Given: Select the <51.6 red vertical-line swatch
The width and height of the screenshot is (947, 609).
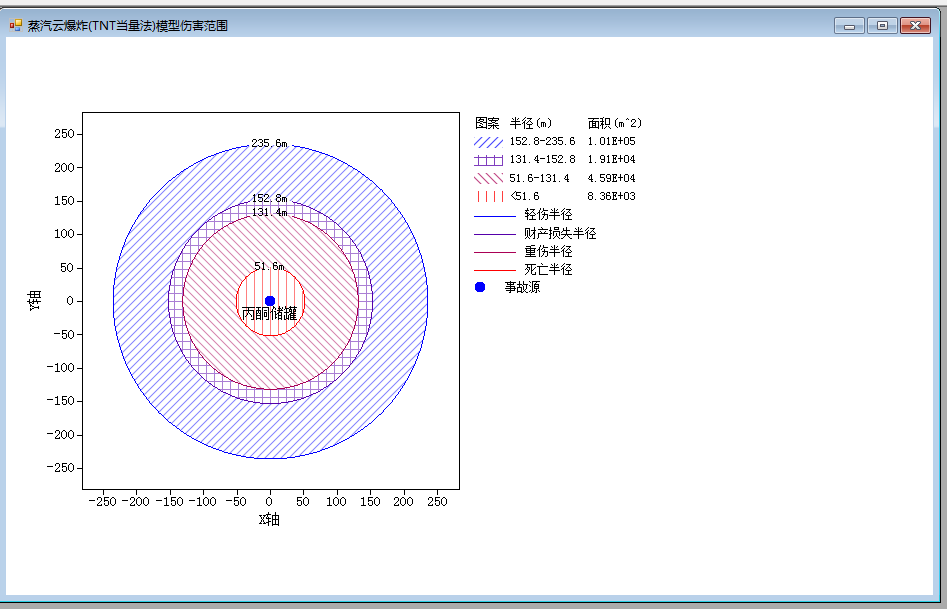Looking at the screenshot, I should click(x=489, y=196).
